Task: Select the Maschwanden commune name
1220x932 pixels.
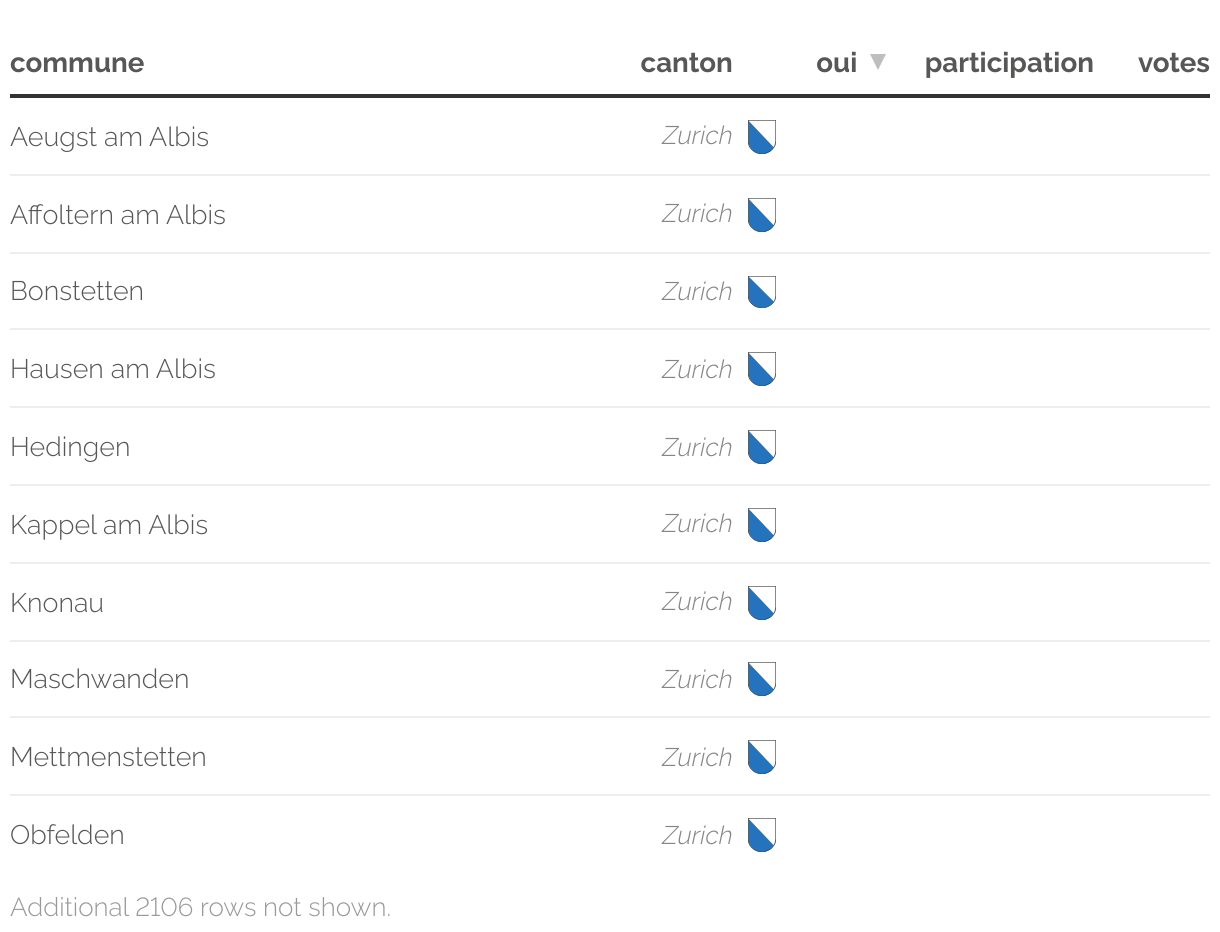Action: pyautogui.click(x=100, y=679)
